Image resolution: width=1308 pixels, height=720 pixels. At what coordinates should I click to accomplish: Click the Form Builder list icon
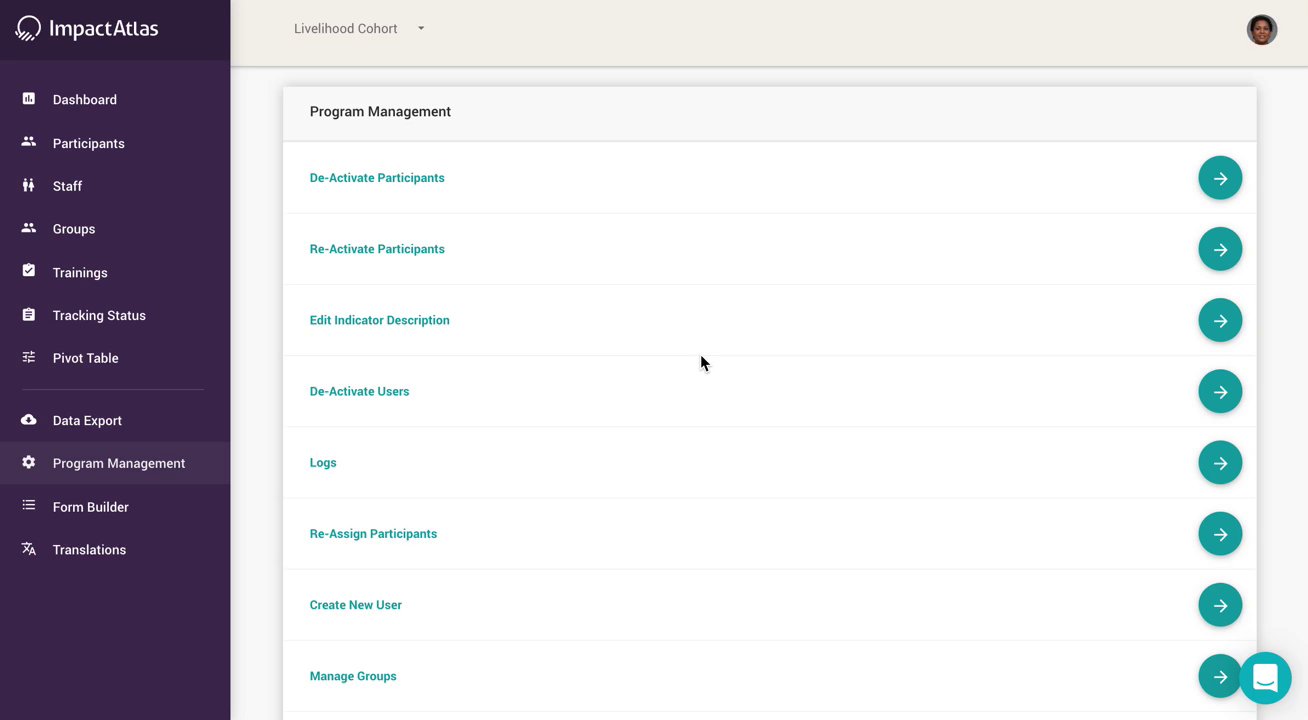click(x=29, y=506)
